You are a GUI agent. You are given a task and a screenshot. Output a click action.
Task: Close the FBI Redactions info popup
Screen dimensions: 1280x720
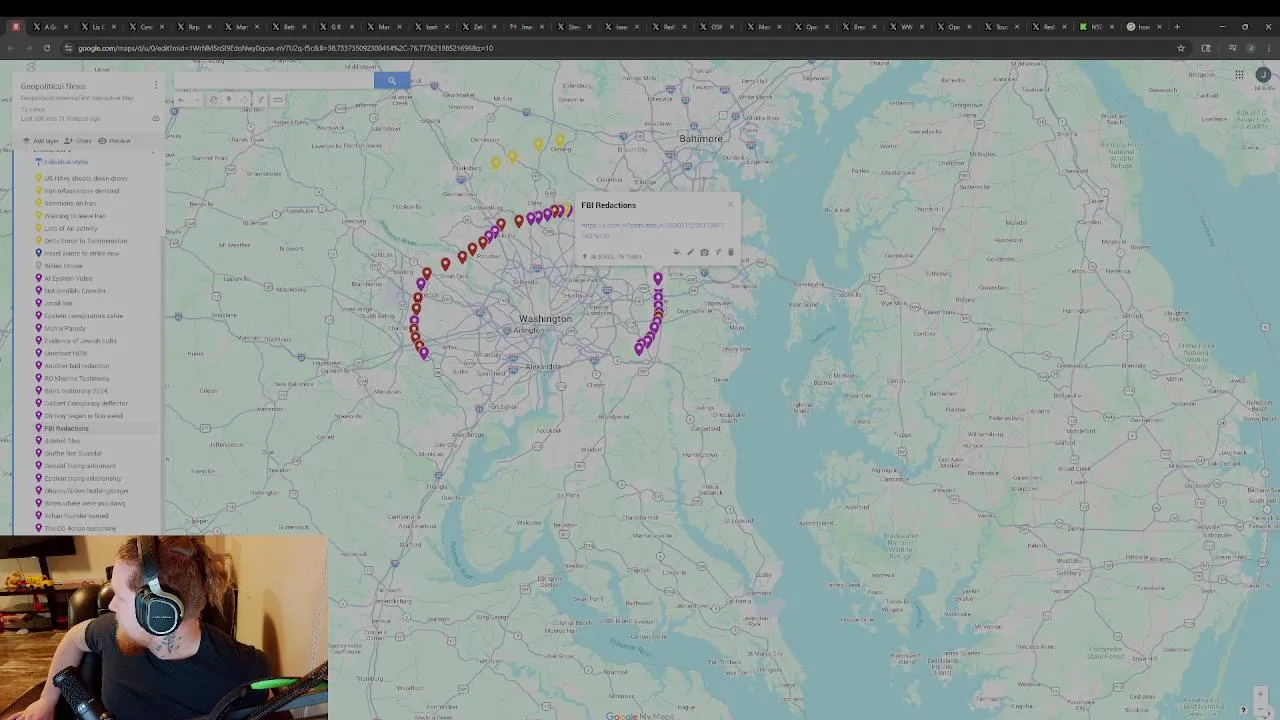coord(730,204)
